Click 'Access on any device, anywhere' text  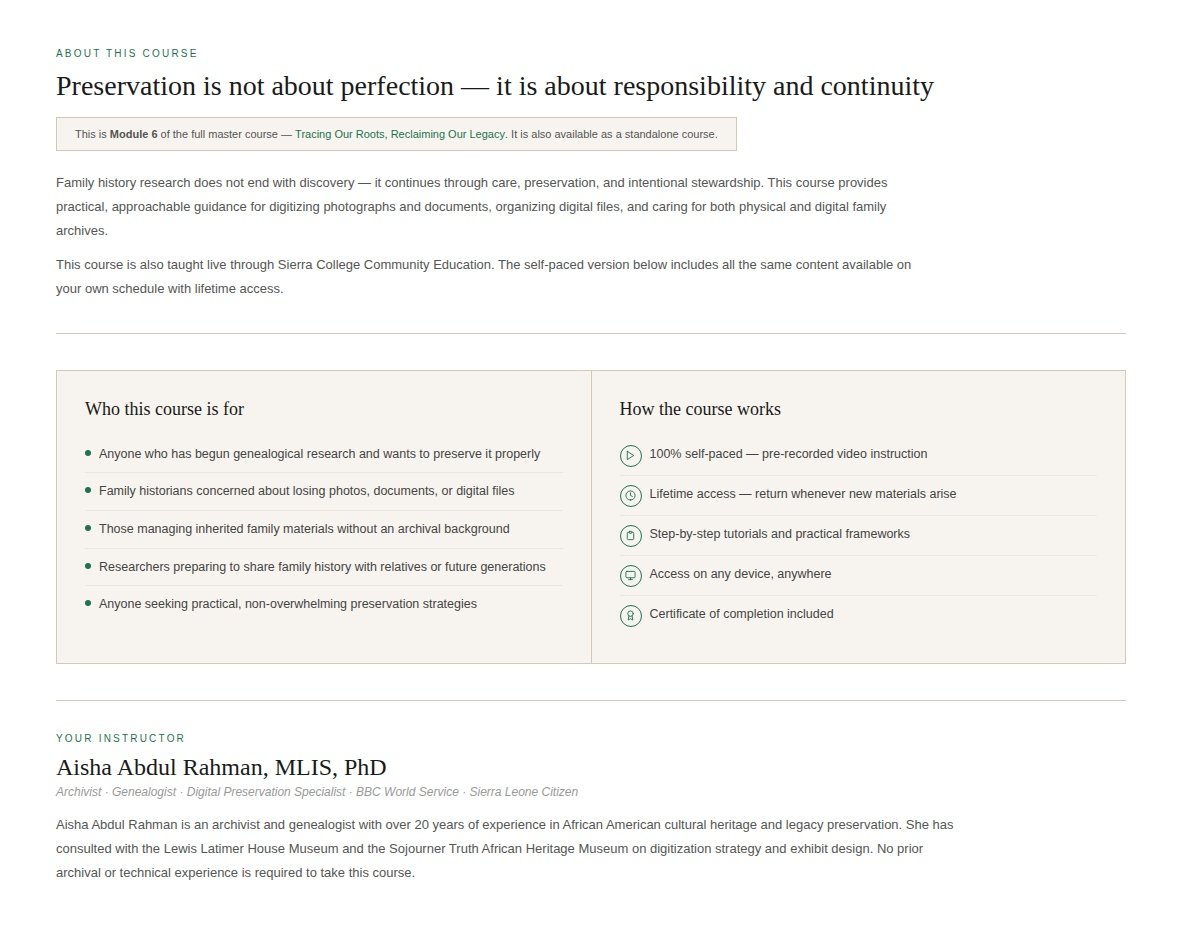click(740, 574)
